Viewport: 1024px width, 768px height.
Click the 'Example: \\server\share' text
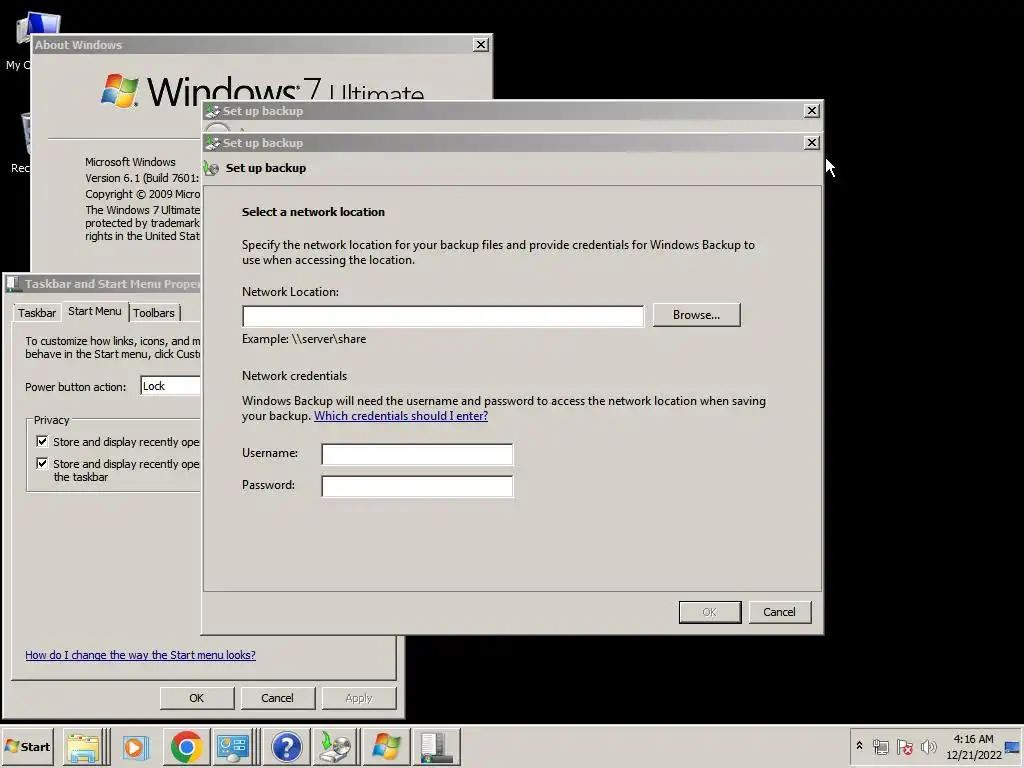point(304,339)
